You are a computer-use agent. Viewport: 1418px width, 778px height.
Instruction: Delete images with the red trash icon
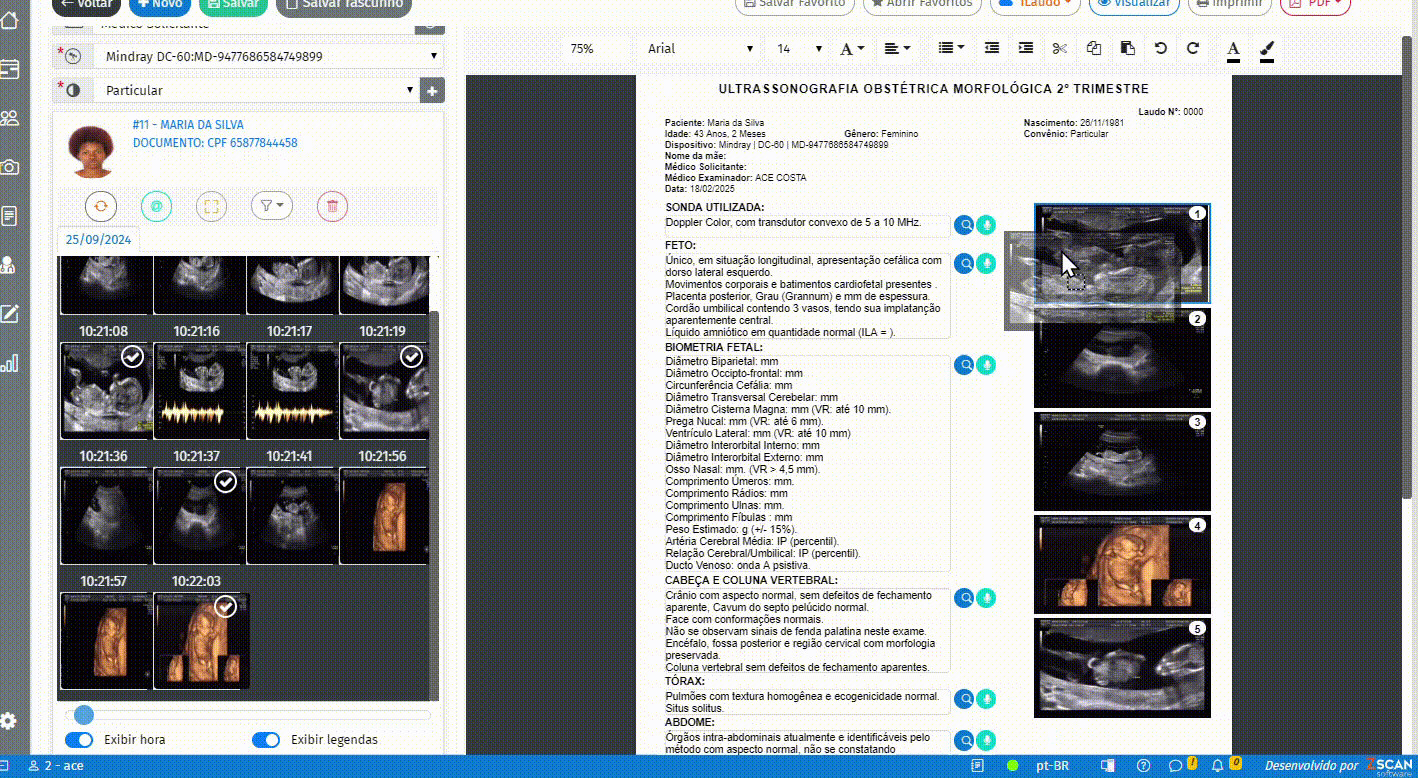tap(332, 207)
